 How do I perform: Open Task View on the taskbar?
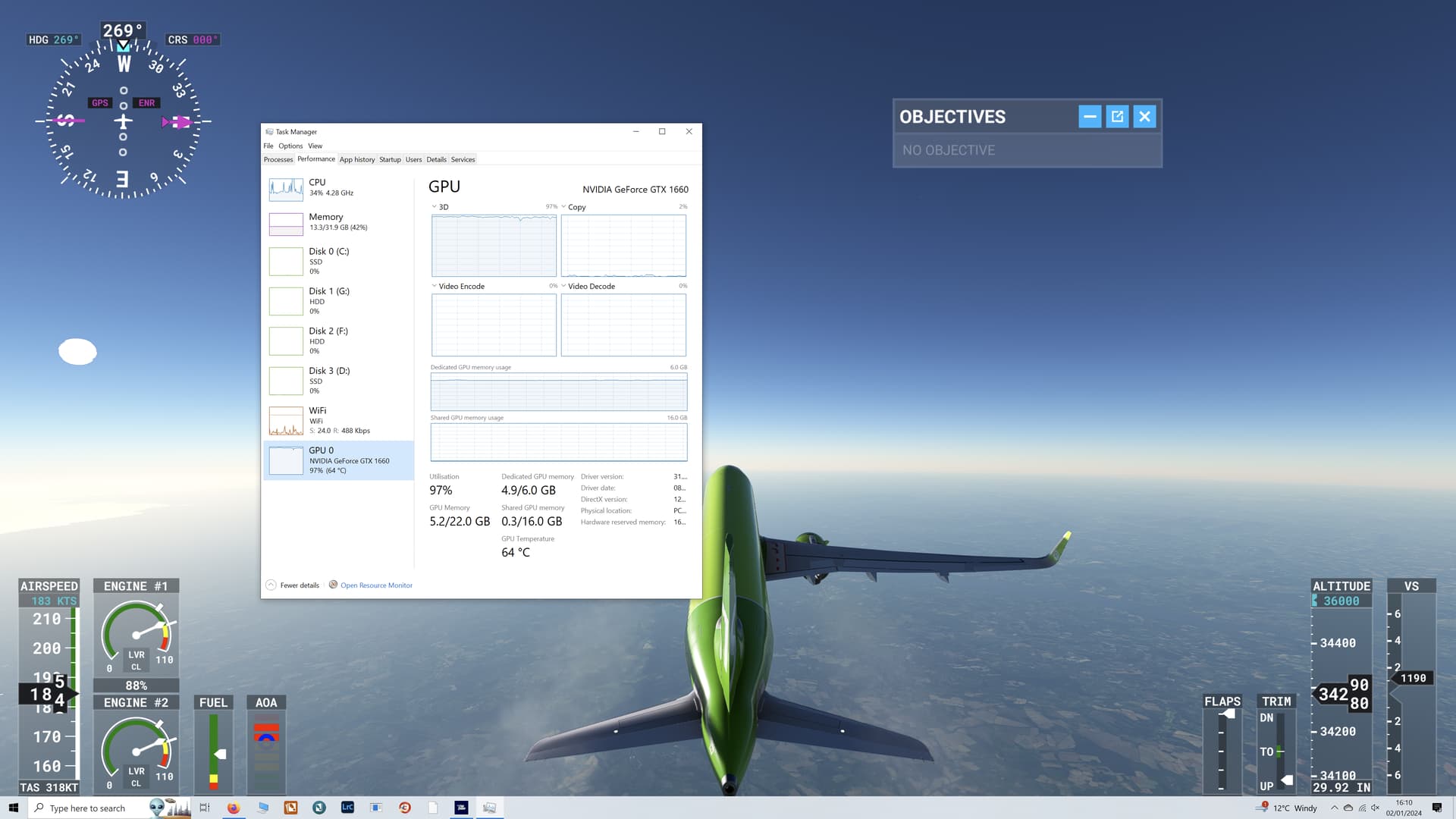(x=204, y=808)
